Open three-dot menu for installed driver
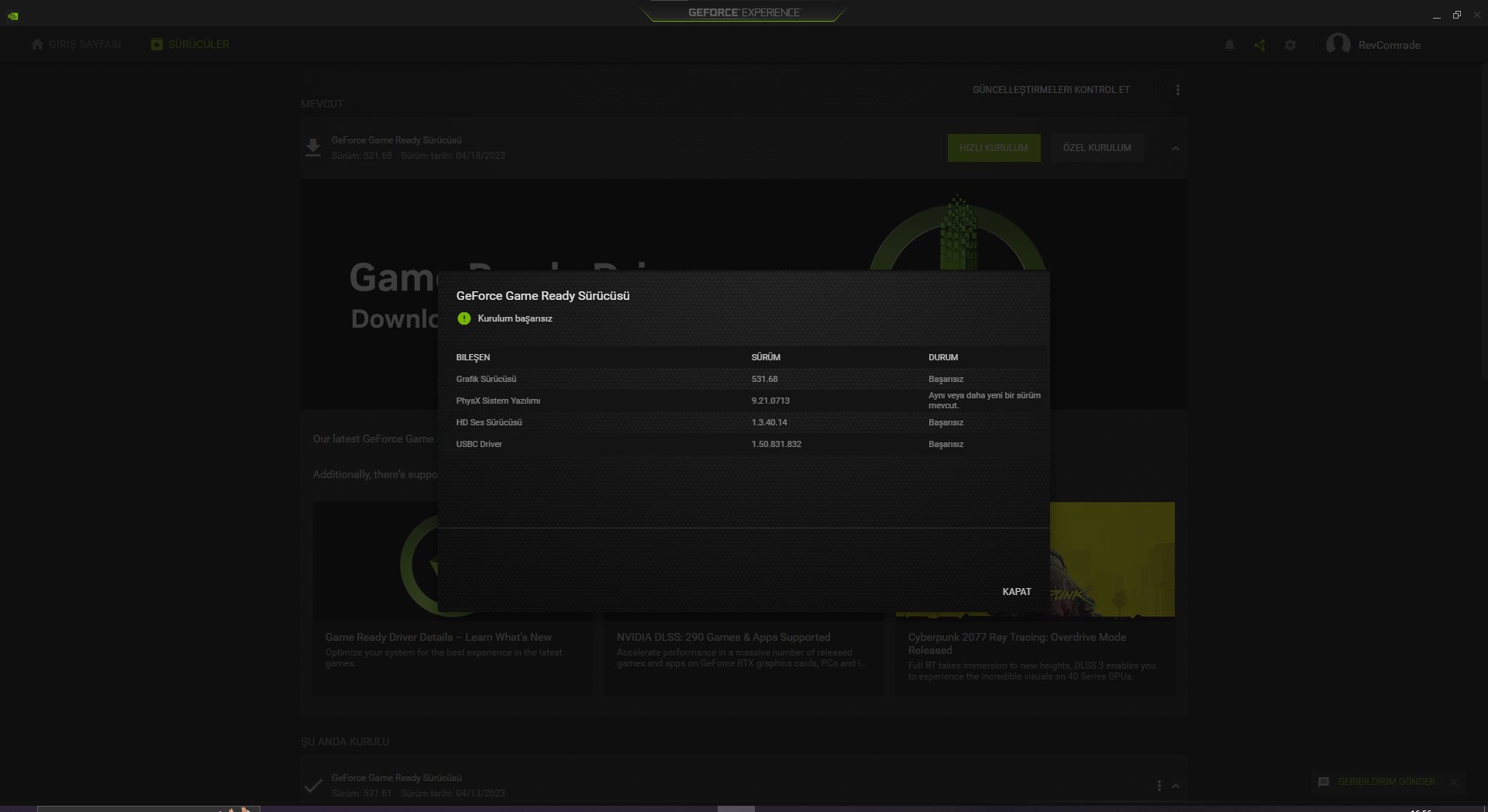The image size is (1488, 812). click(1159, 786)
